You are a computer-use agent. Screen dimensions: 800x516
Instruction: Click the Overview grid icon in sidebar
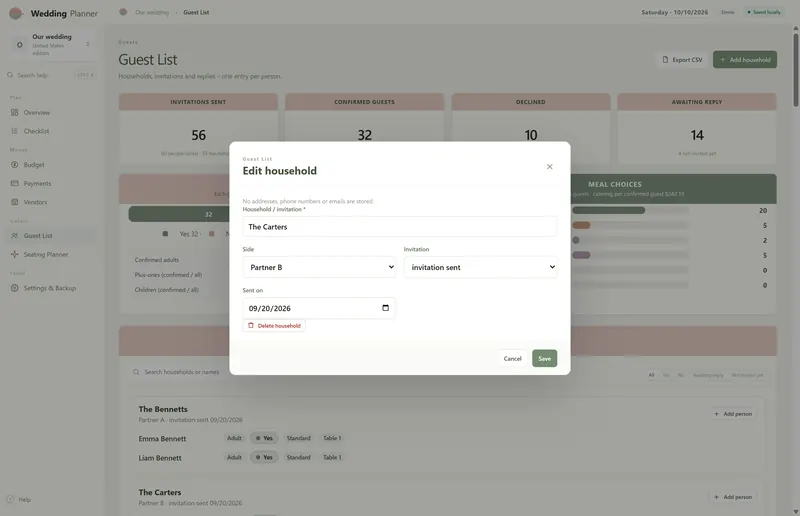(14, 112)
